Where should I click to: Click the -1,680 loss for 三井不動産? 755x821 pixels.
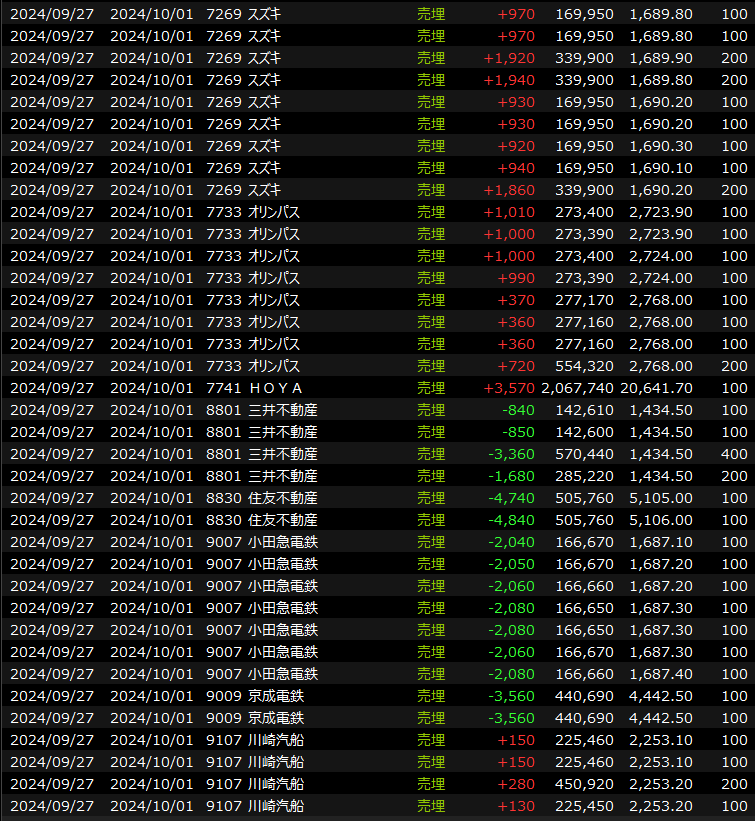pos(511,476)
